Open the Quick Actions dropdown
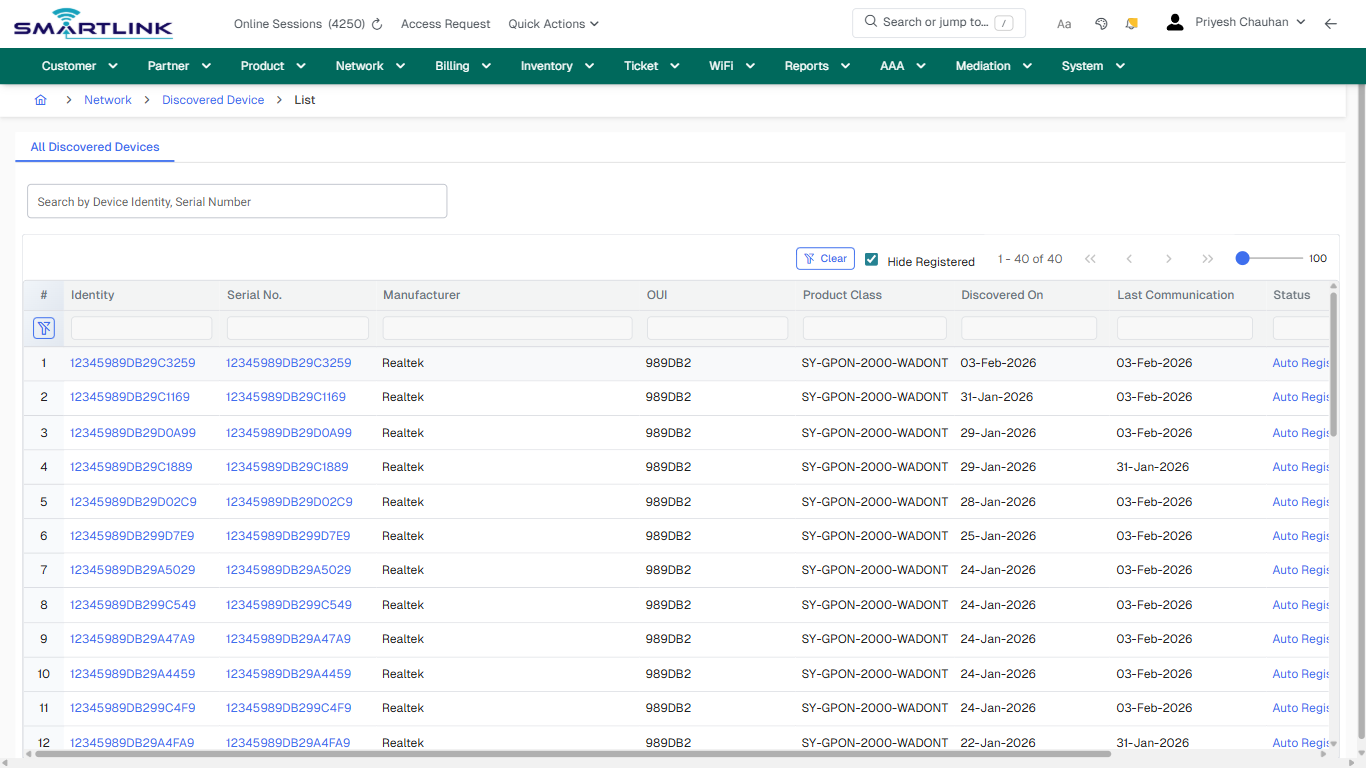The image size is (1366, 768). click(552, 23)
